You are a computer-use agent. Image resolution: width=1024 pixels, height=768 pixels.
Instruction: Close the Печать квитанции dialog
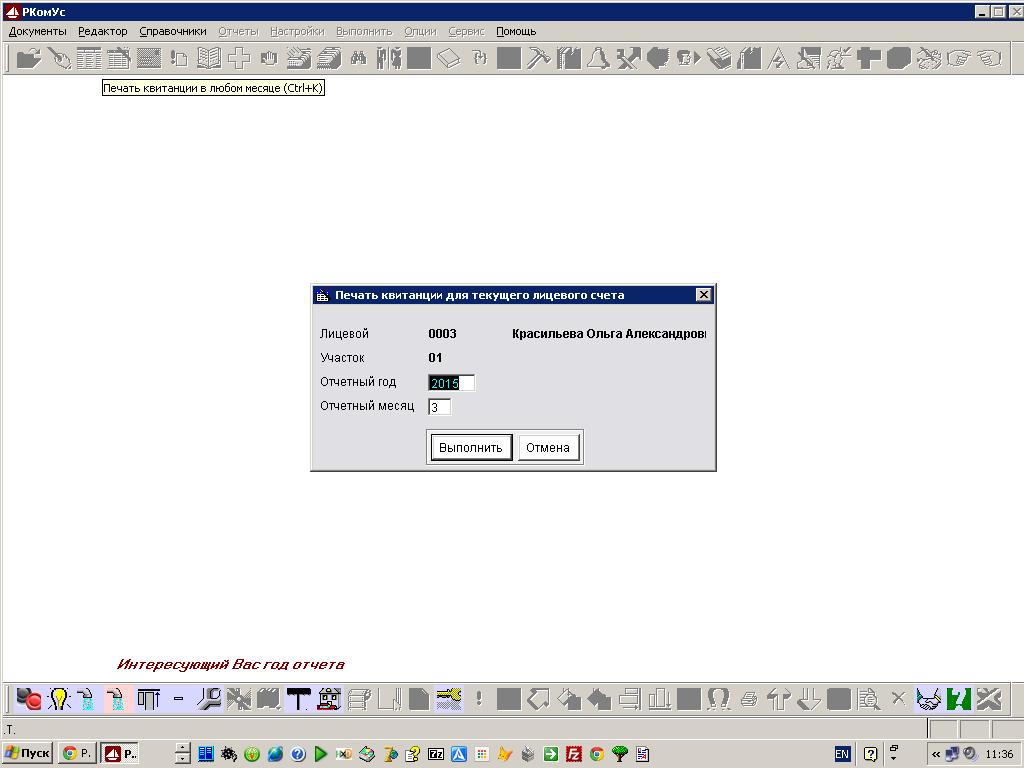pos(703,295)
